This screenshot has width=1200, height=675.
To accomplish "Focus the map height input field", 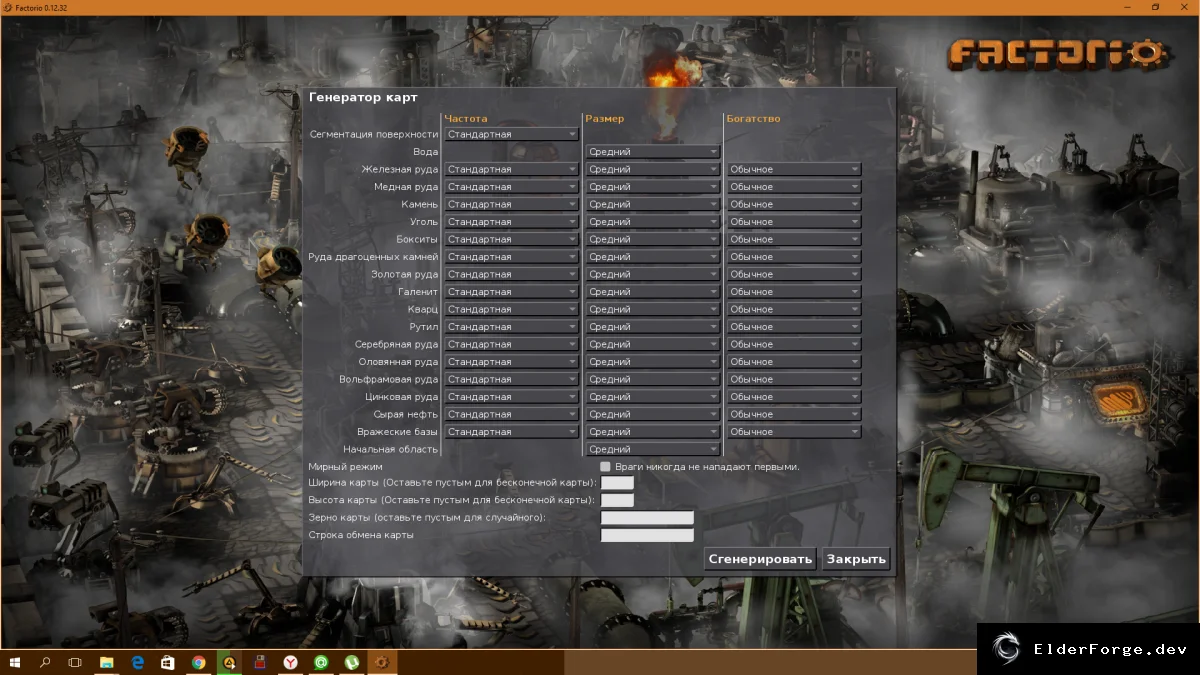I will coord(617,500).
